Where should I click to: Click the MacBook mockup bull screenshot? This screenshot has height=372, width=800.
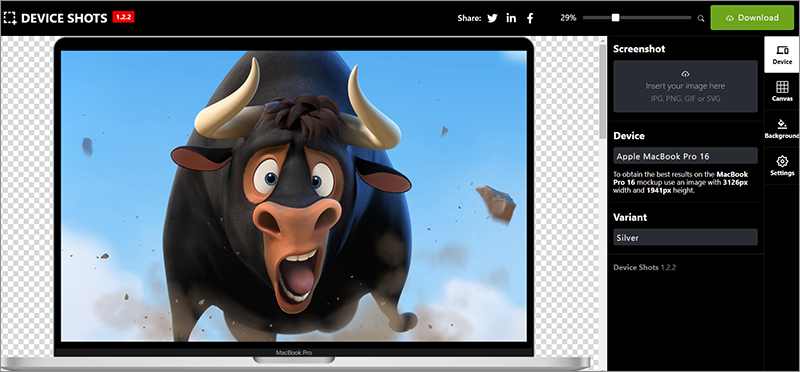[293, 195]
